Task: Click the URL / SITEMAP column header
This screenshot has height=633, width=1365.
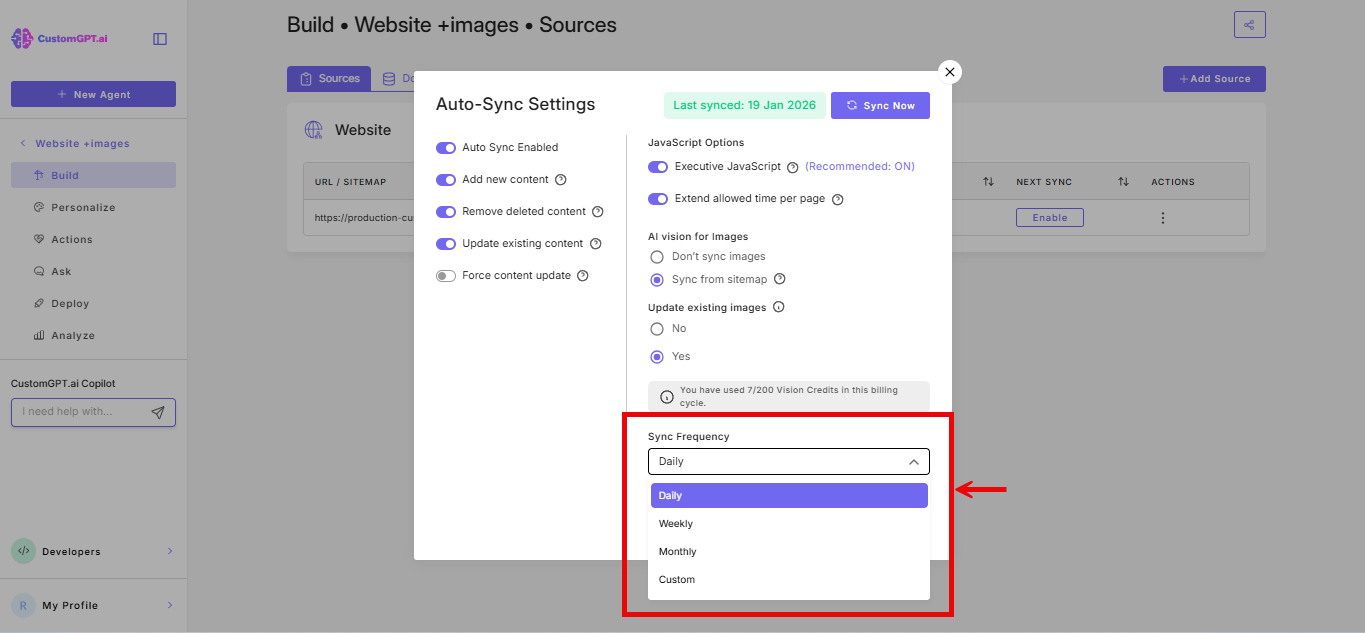Action: coord(350,182)
